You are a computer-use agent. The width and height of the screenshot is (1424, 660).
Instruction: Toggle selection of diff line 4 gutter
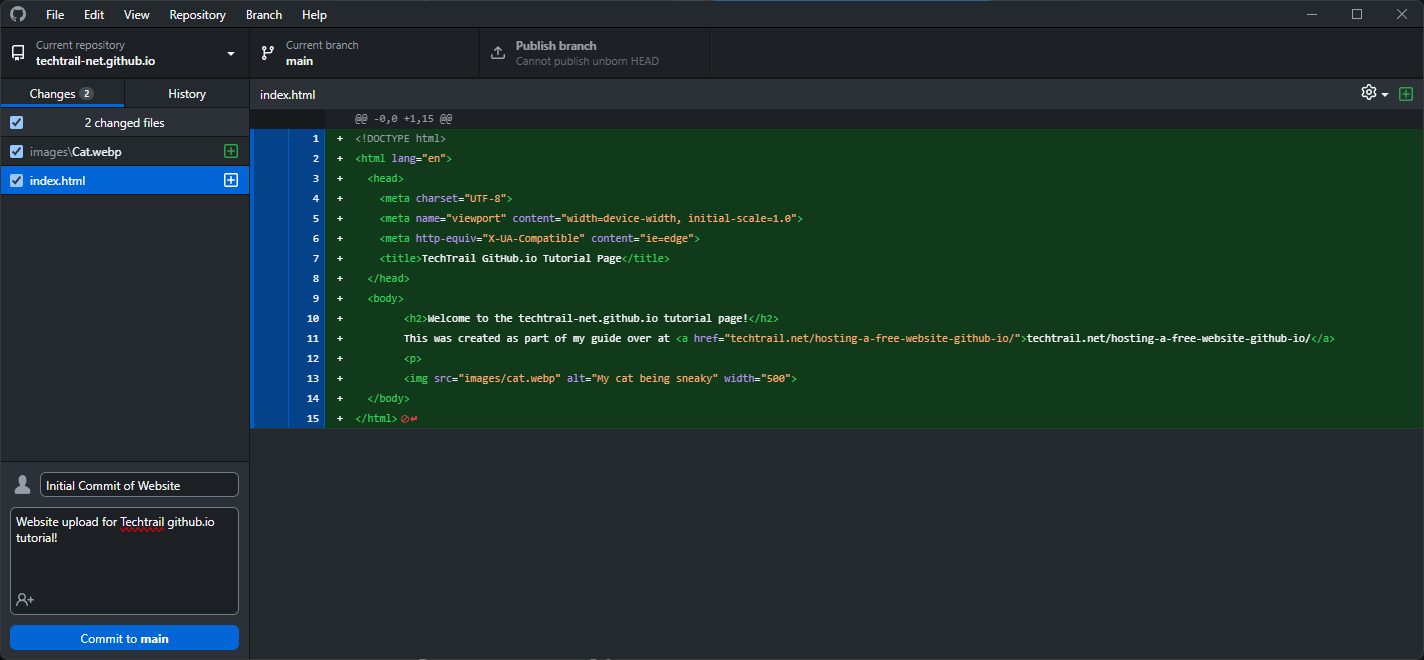288,198
